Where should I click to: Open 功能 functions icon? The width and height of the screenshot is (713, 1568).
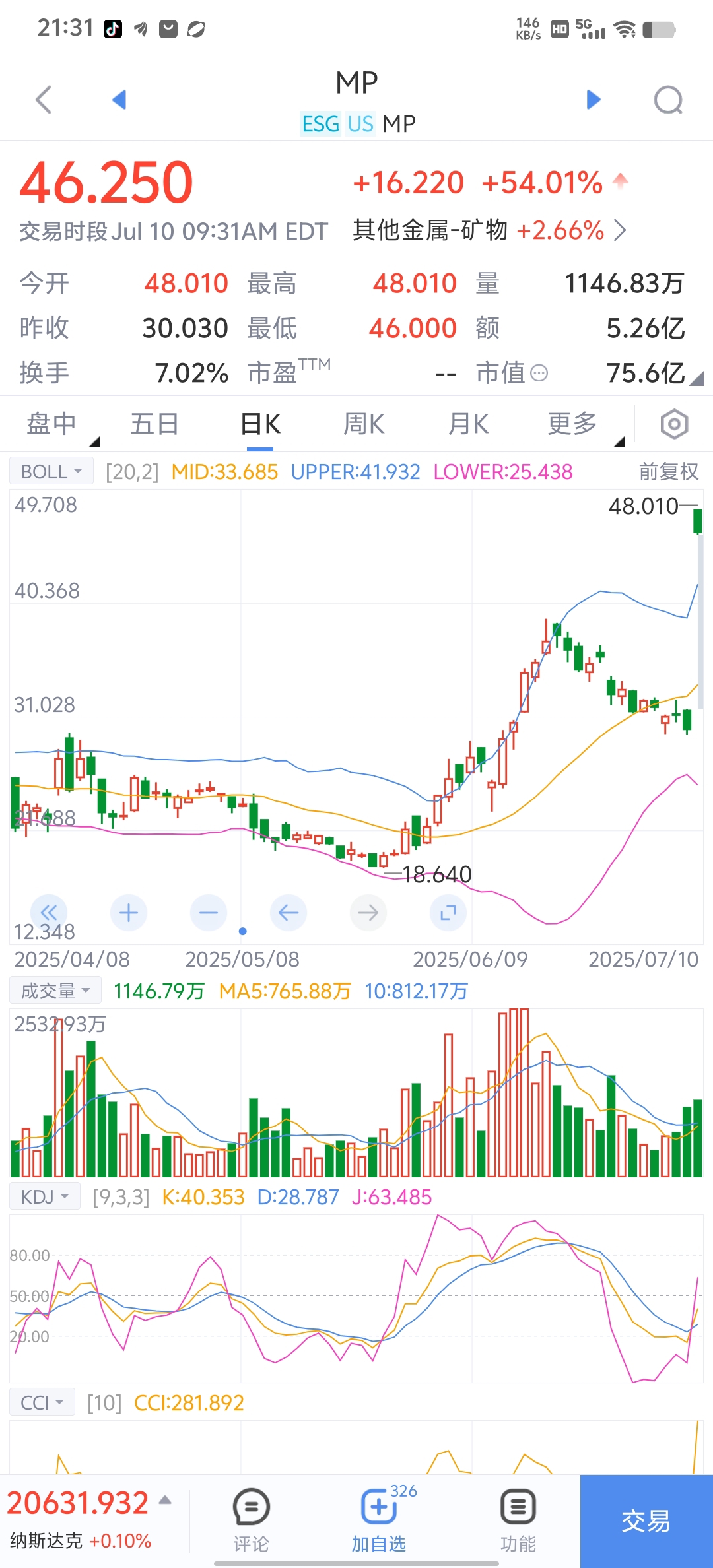518,1507
